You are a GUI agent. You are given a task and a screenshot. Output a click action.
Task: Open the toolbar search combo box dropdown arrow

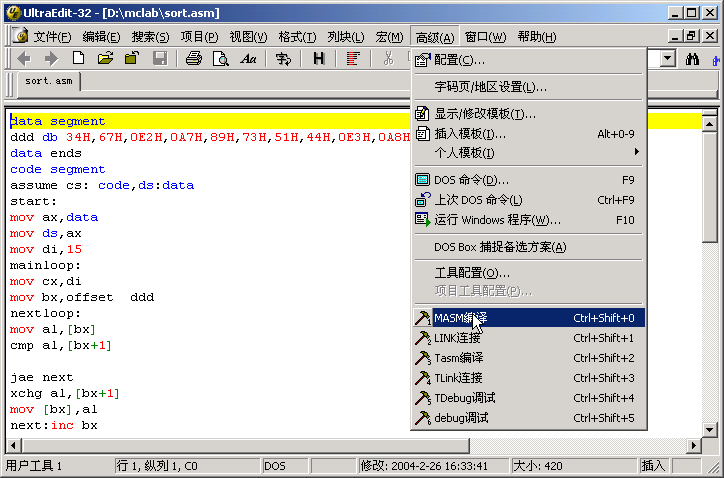coord(668,59)
